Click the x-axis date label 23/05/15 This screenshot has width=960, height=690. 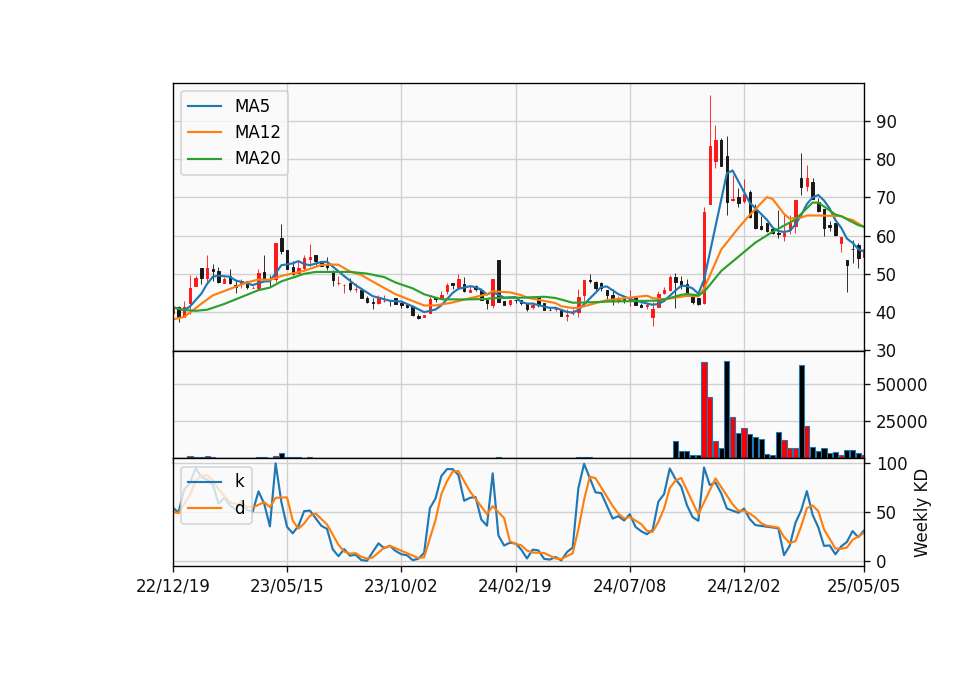[287, 586]
